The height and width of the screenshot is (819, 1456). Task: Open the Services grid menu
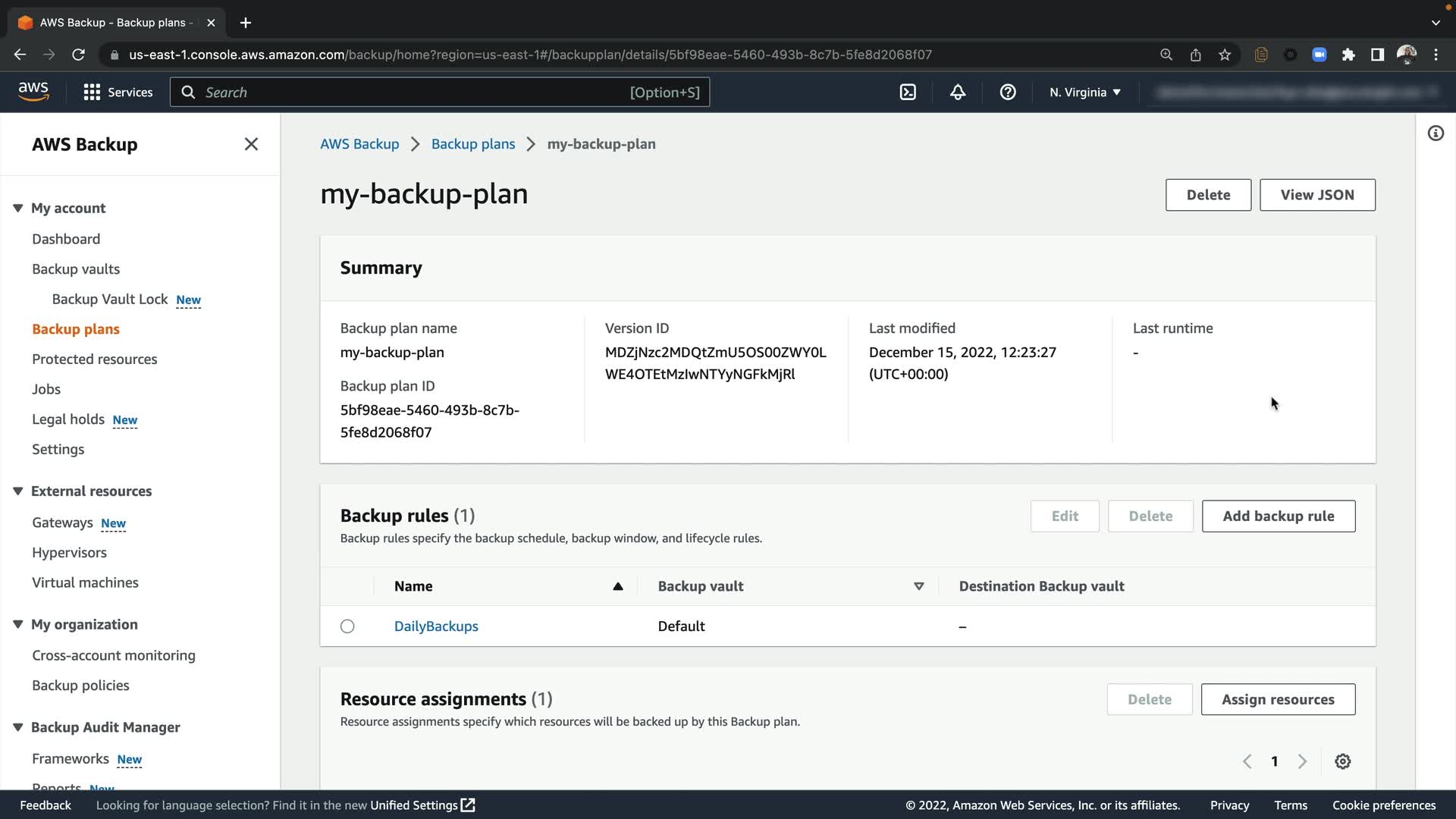pyautogui.click(x=118, y=93)
